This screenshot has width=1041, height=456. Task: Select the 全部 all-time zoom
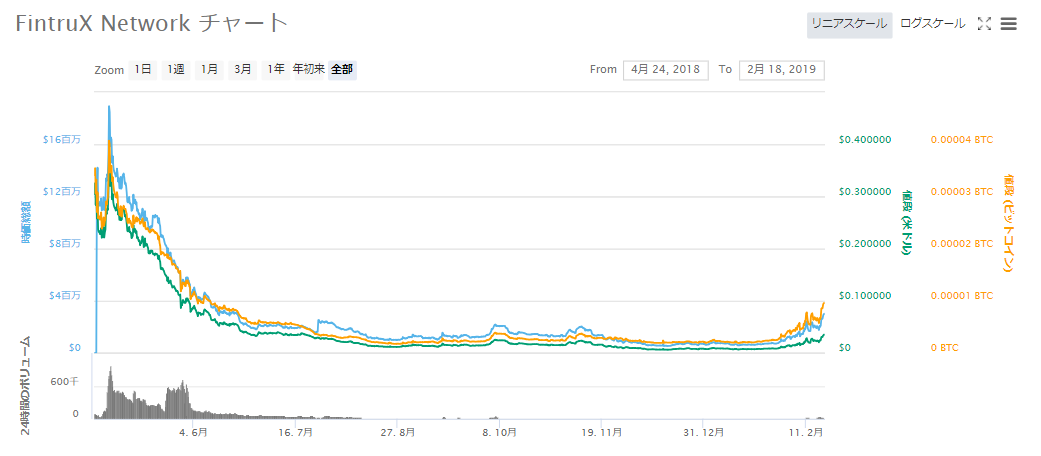coord(342,70)
